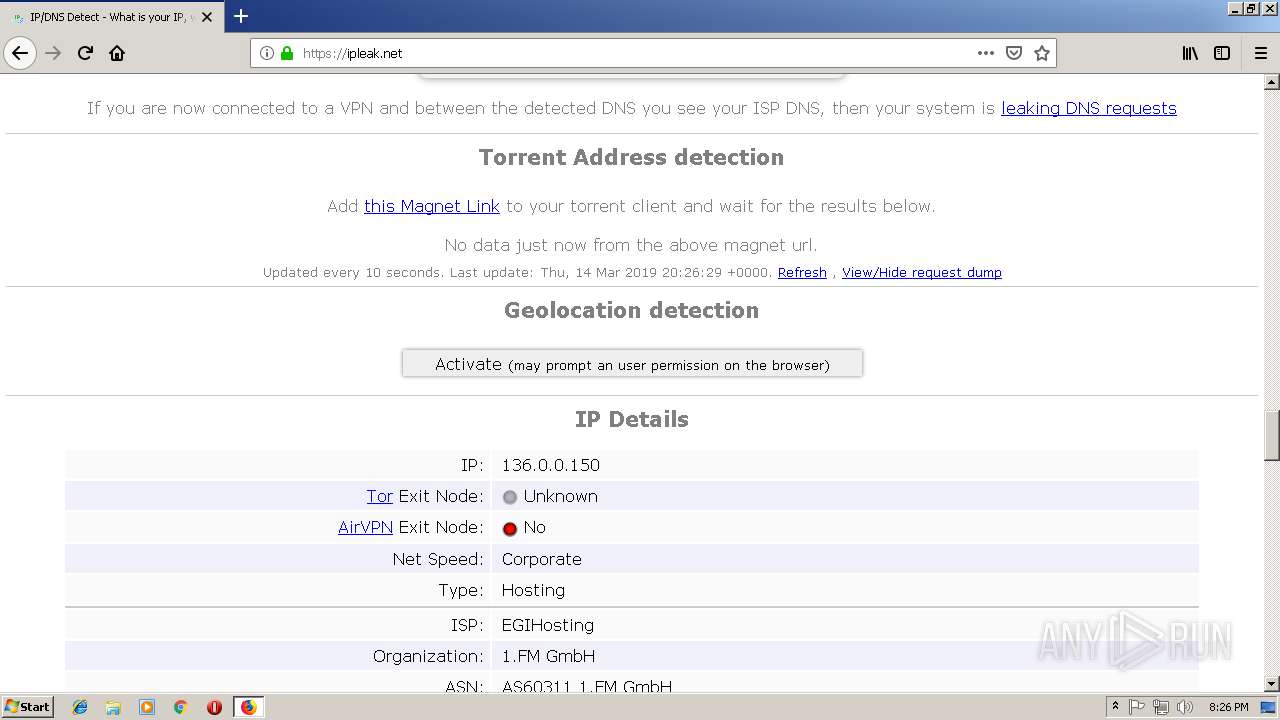Launch Google Chrome from taskbar
The width and height of the screenshot is (1280, 720).
(181, 707)
